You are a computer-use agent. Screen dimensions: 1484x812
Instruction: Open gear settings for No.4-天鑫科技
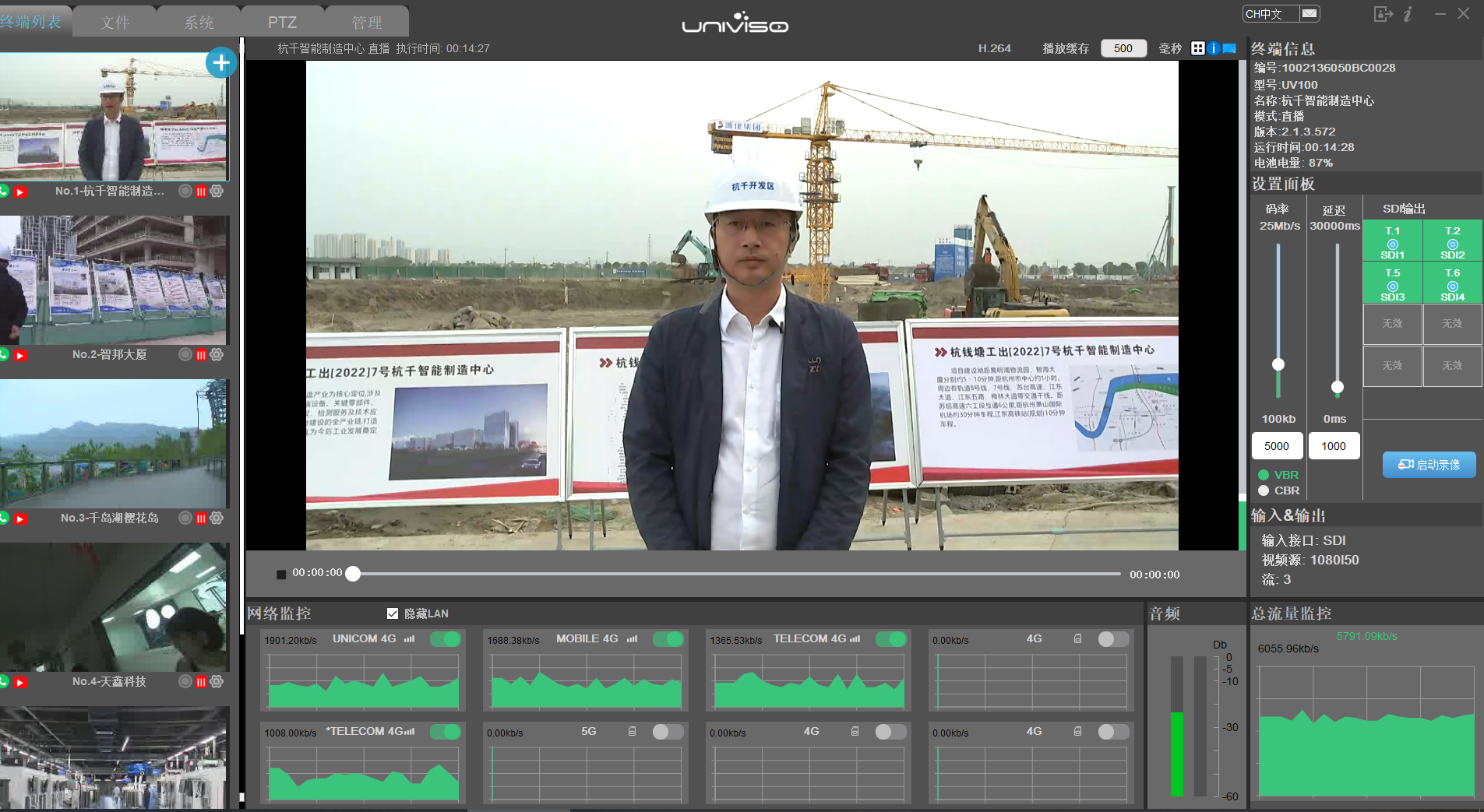pos(217,681)
